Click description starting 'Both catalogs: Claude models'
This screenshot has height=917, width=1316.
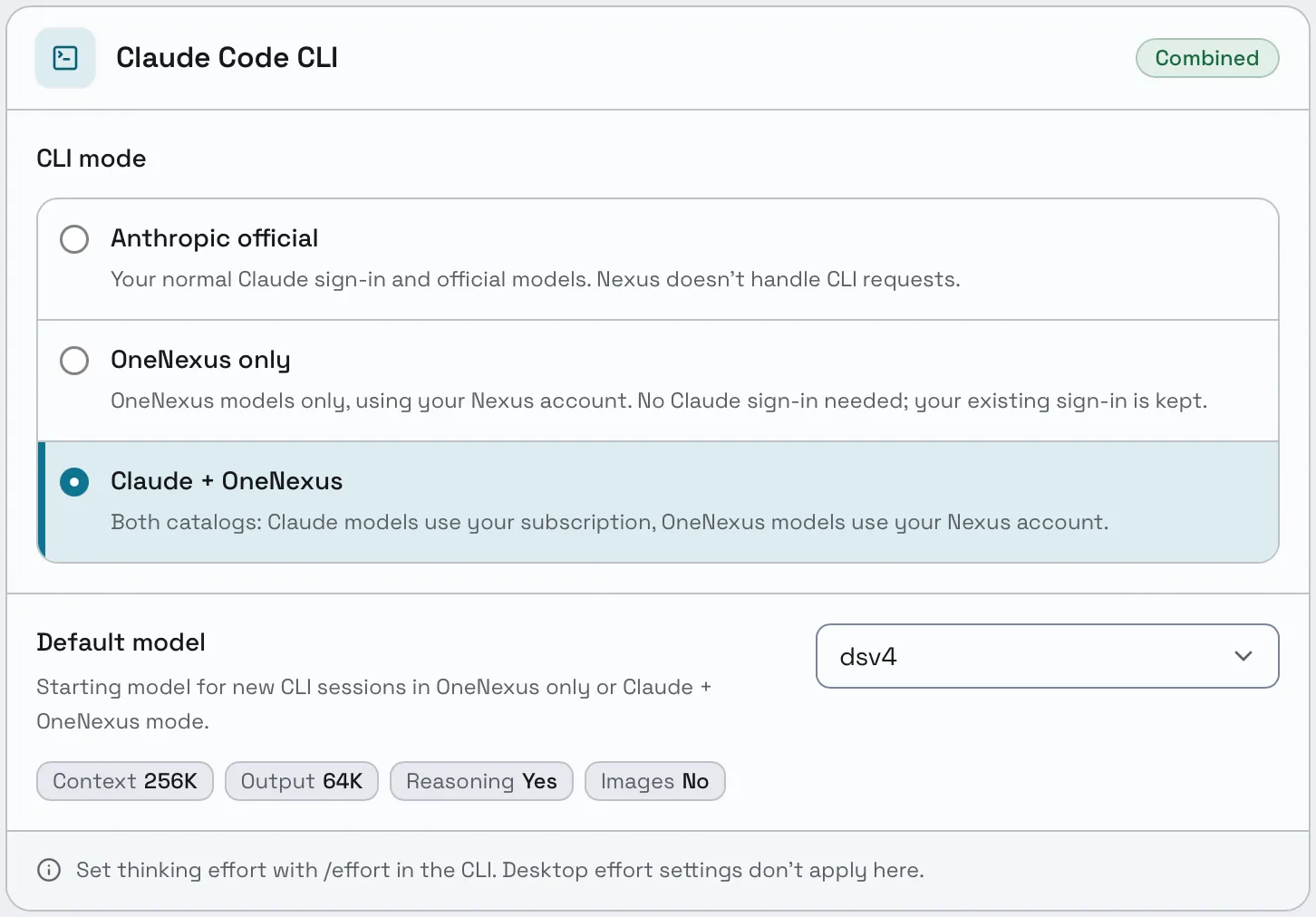[x=609, y=522]
